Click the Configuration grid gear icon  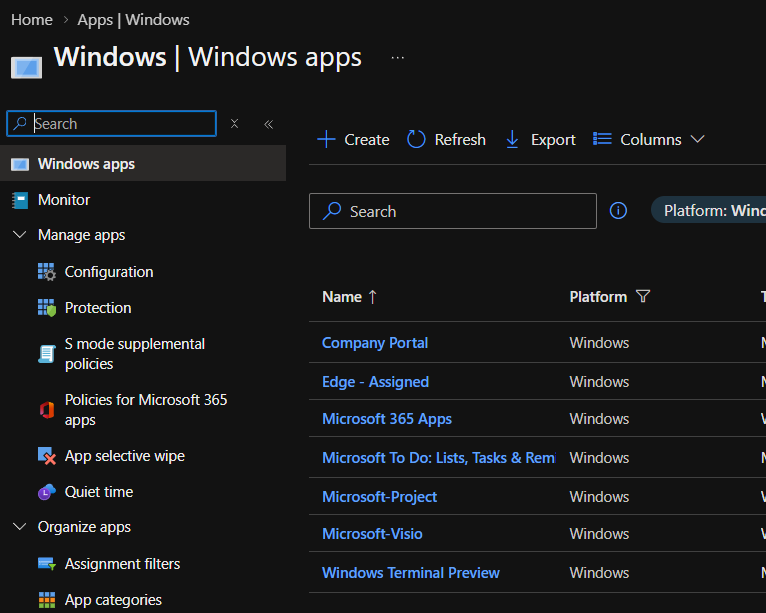tap(47, 272)
